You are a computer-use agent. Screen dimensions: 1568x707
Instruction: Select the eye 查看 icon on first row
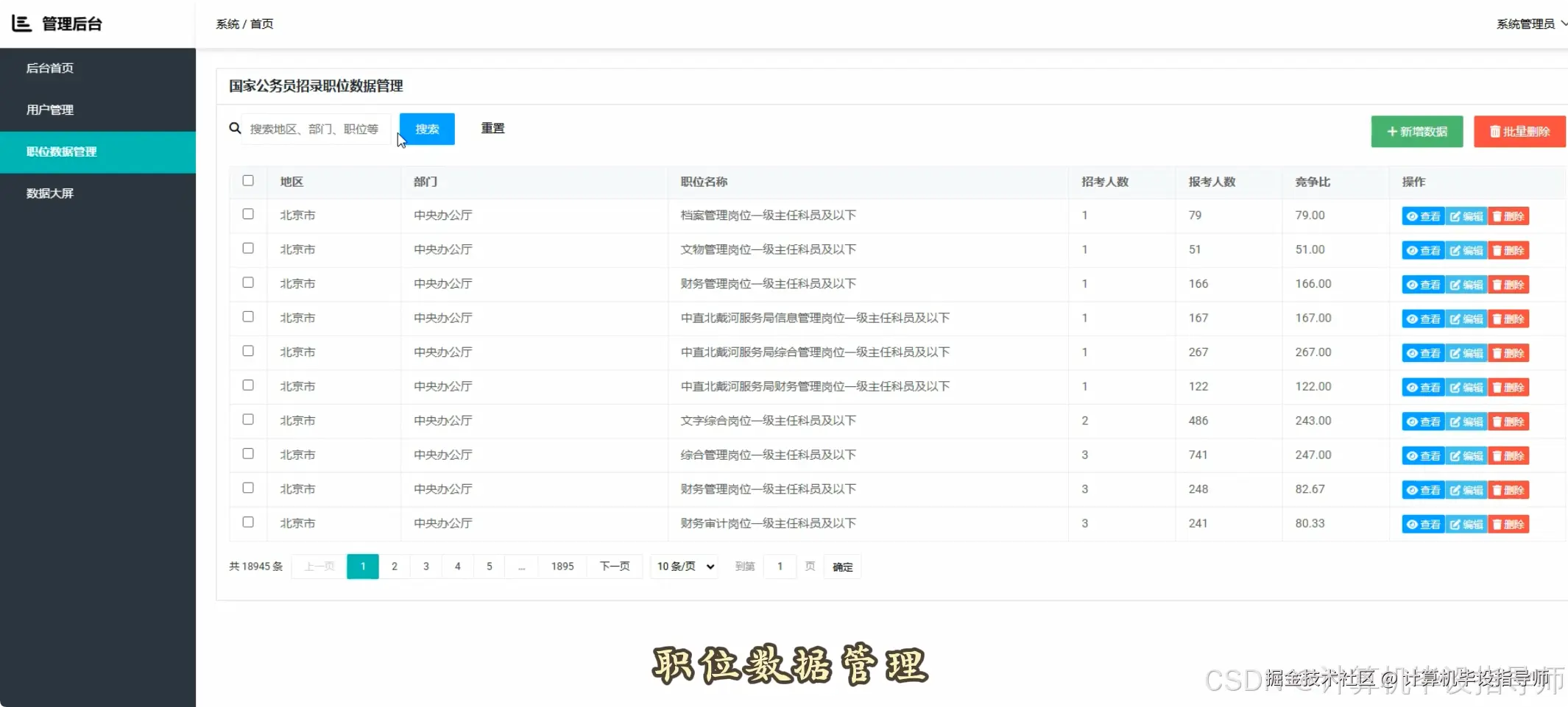(1411, 216)
